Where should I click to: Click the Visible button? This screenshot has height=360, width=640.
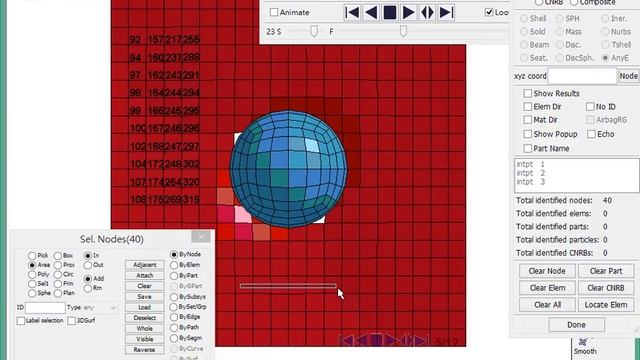pyautogui.click(x=144, y=339)
